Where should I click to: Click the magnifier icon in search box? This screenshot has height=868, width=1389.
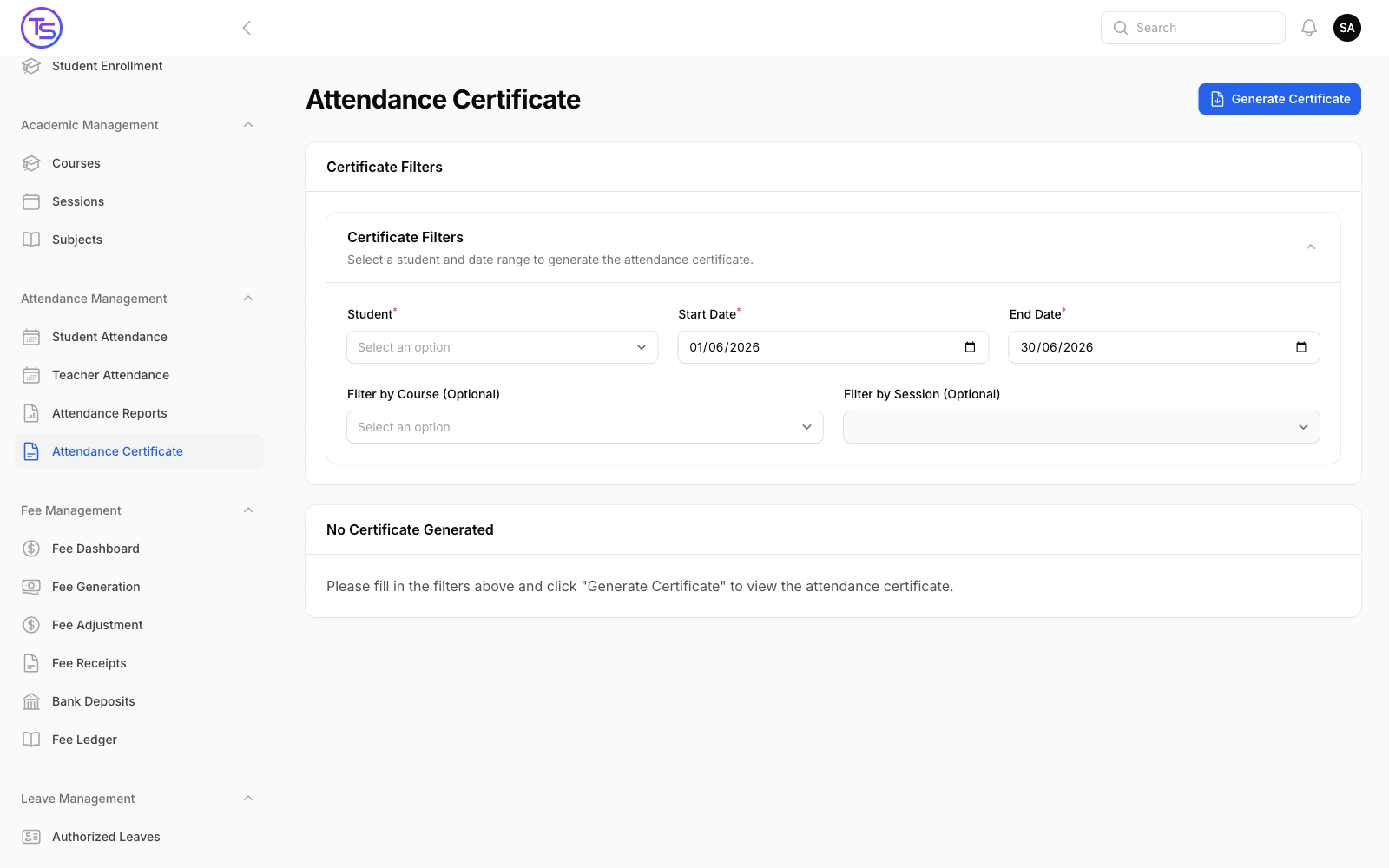pyautogui.click(x=1121, y=28)
